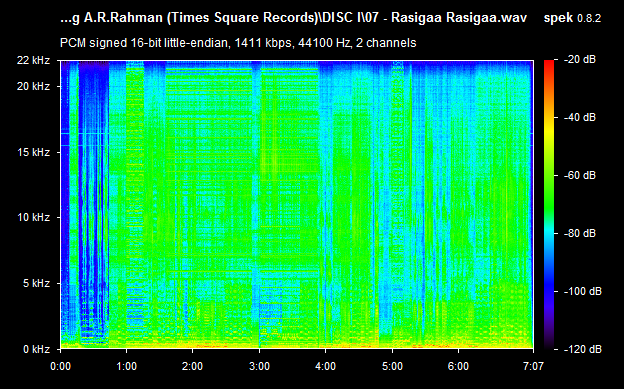Click the 0 kHz frequency axis label
Screen dimensions: 624x389
[36, 349]
